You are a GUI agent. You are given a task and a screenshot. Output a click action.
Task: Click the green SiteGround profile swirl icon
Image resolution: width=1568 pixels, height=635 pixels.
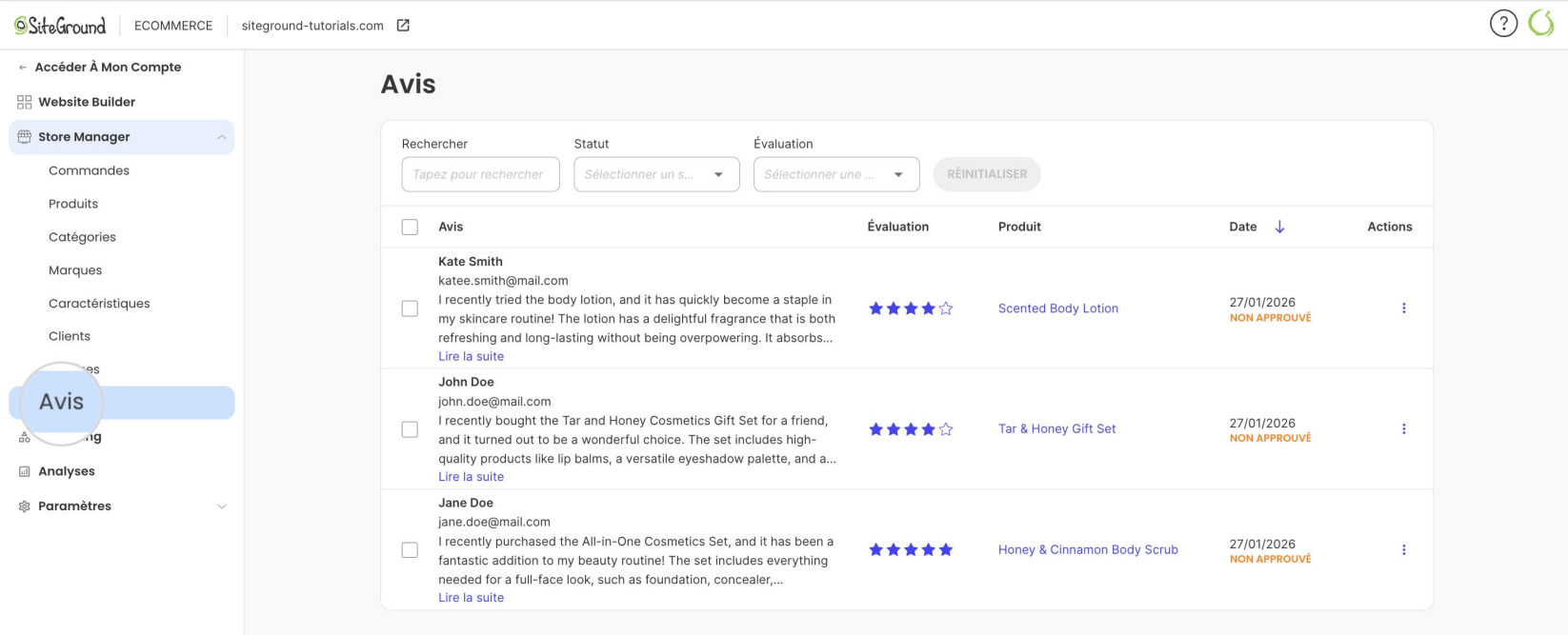1541,24
